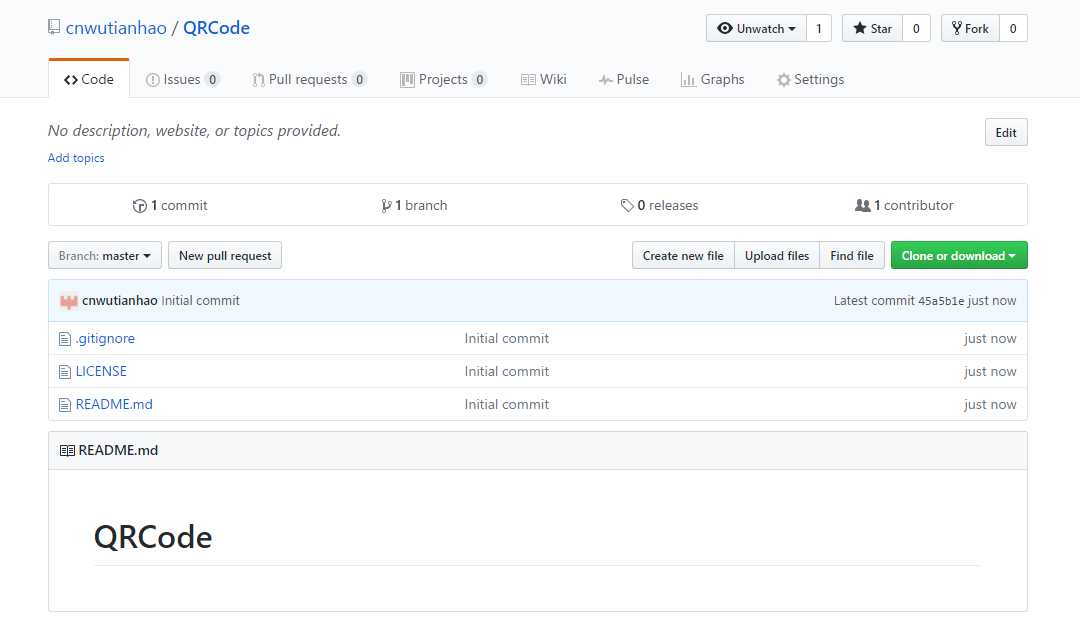Viewport: 1080px width, 636px height.
Task: Click cnwutianhao author name in commit bar
Action: pos(120,300)
